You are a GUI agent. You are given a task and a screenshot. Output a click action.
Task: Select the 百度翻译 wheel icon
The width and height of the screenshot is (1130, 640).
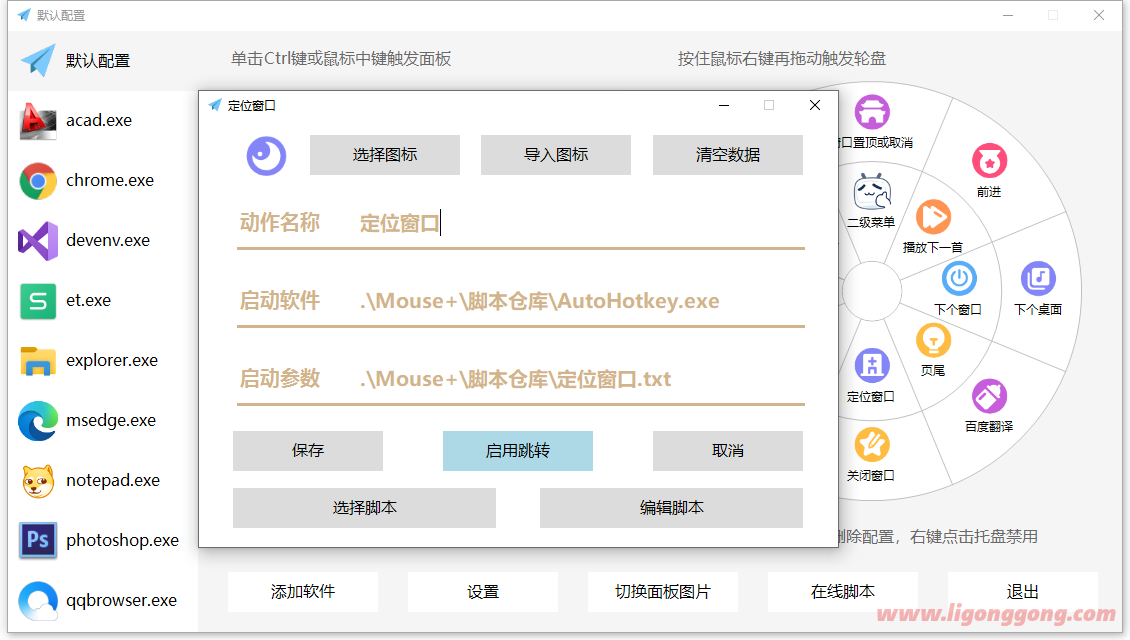click(989, 397)
